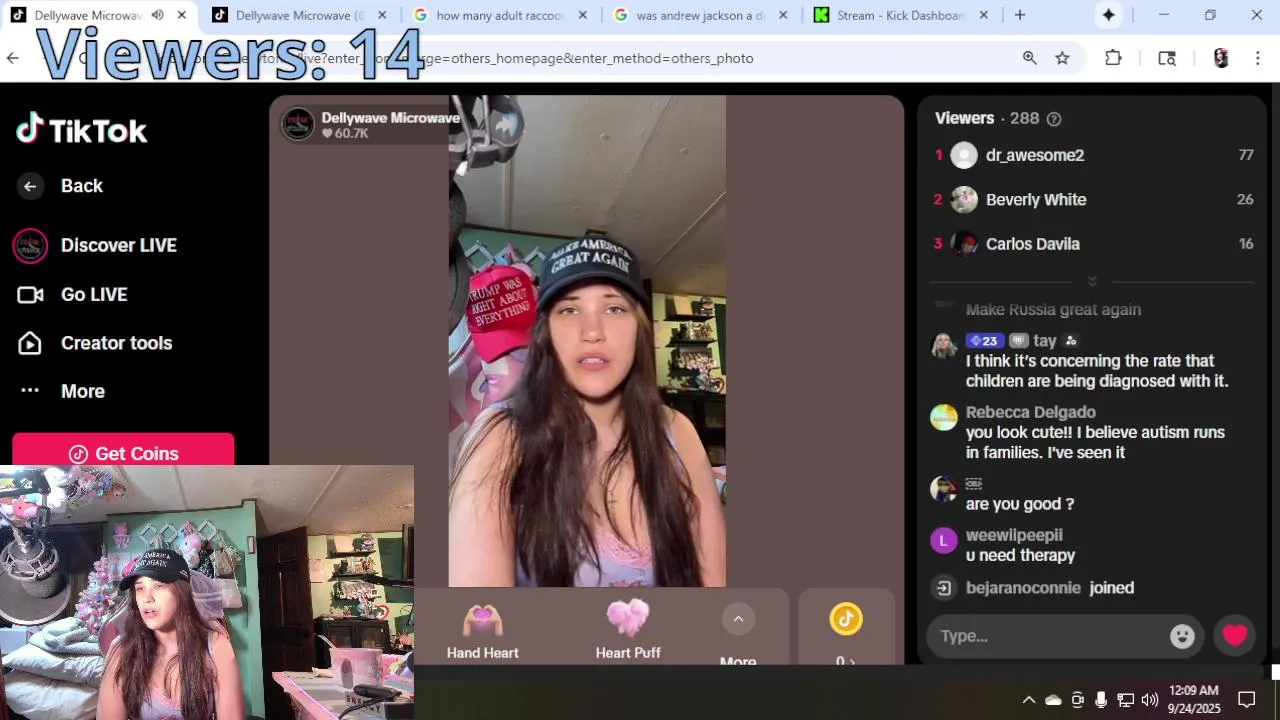The width and height of the screenshot is (1280, 720).
Task: Open the taskbar clock and date
Action: pyautogui.click(x=1194, y=699)
